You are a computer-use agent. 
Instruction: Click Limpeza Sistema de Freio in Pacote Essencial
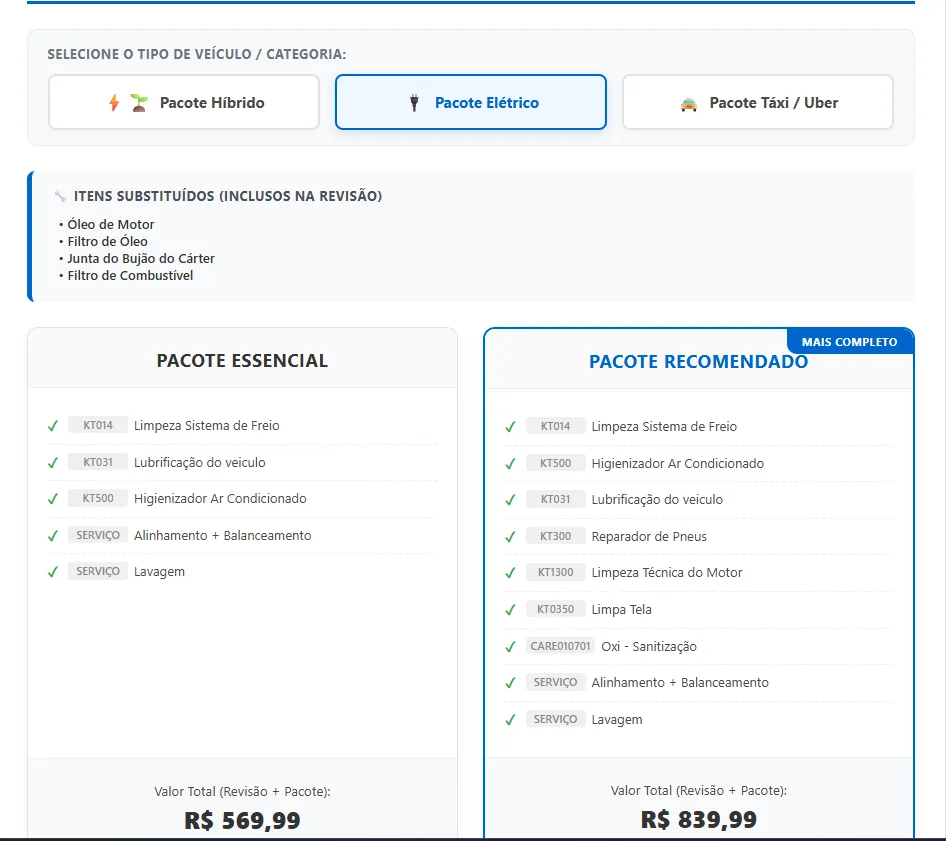coord(206,426)
